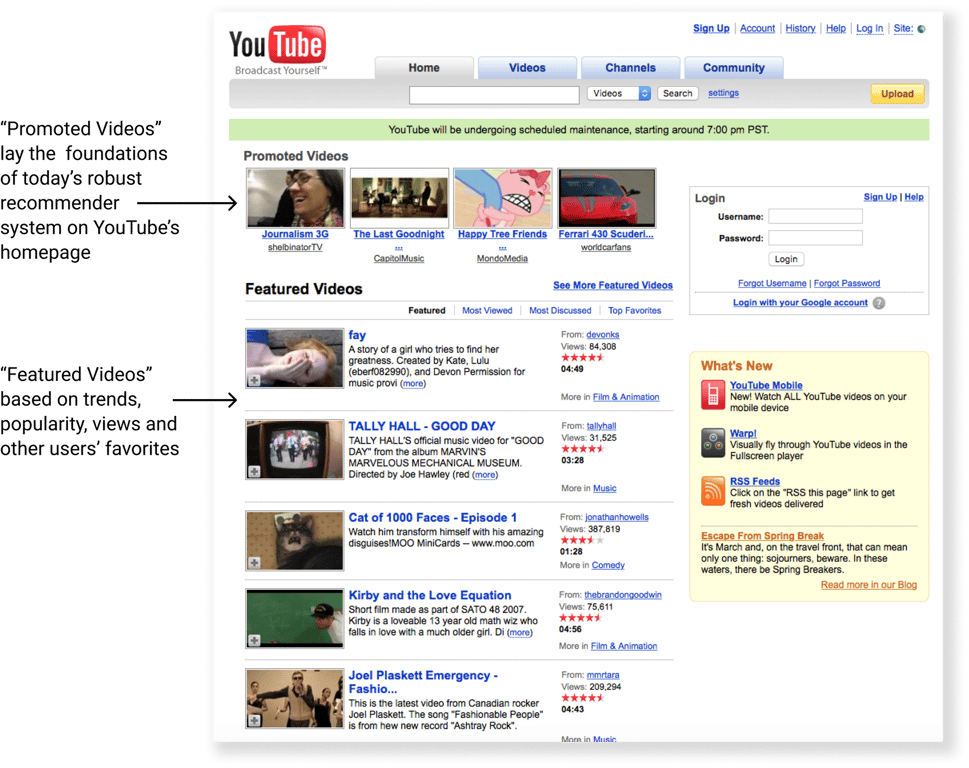The height and width of the screenshot is (768, 969).
Task: Switch to the Community tab
Action: click(734, 68)
